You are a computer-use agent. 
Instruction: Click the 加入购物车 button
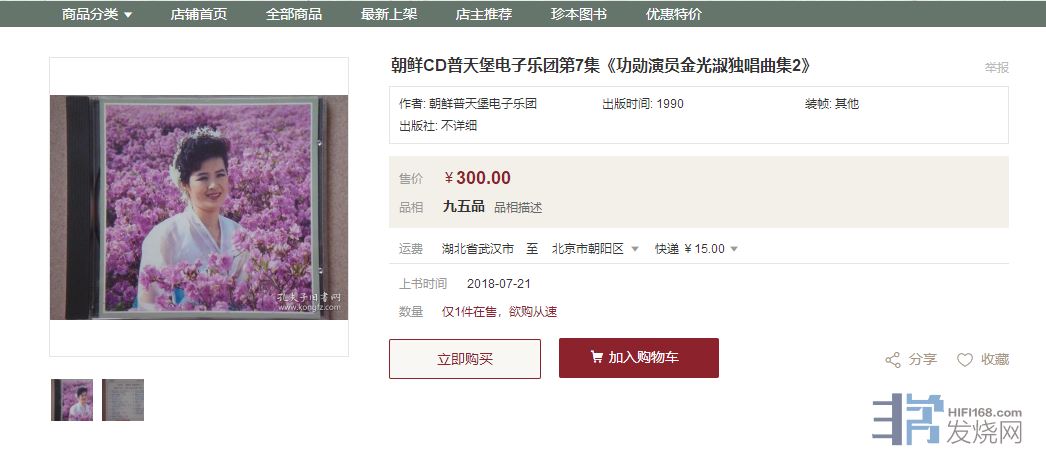(638, 358)
